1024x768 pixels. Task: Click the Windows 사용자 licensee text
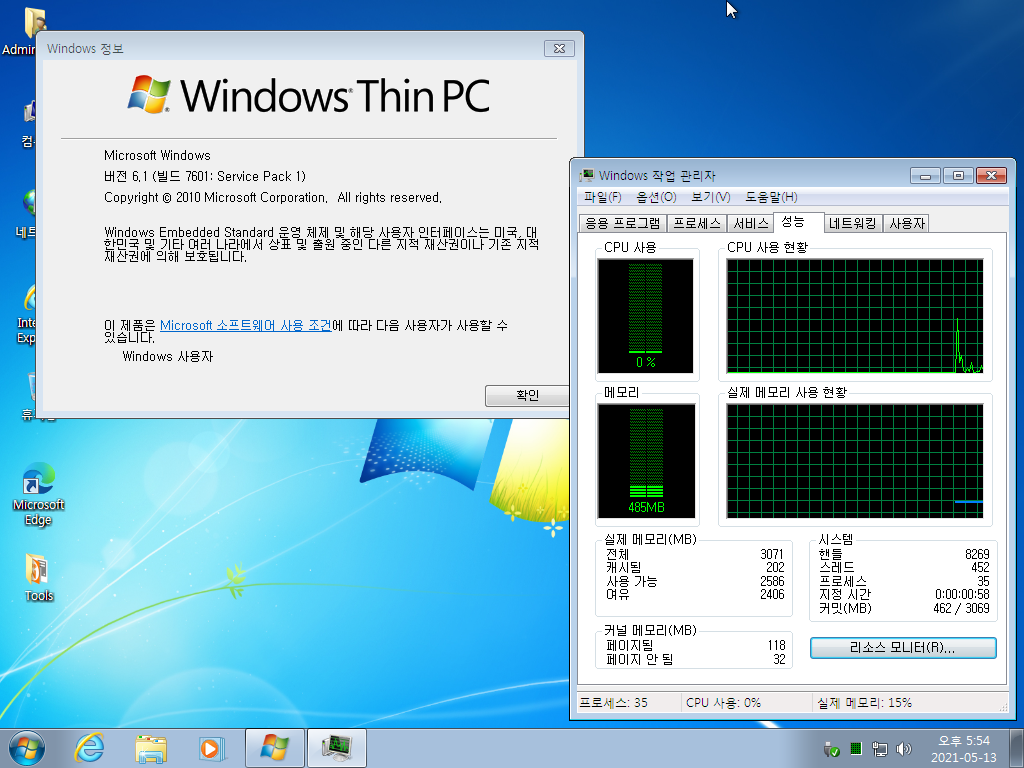tap(168, 356)
